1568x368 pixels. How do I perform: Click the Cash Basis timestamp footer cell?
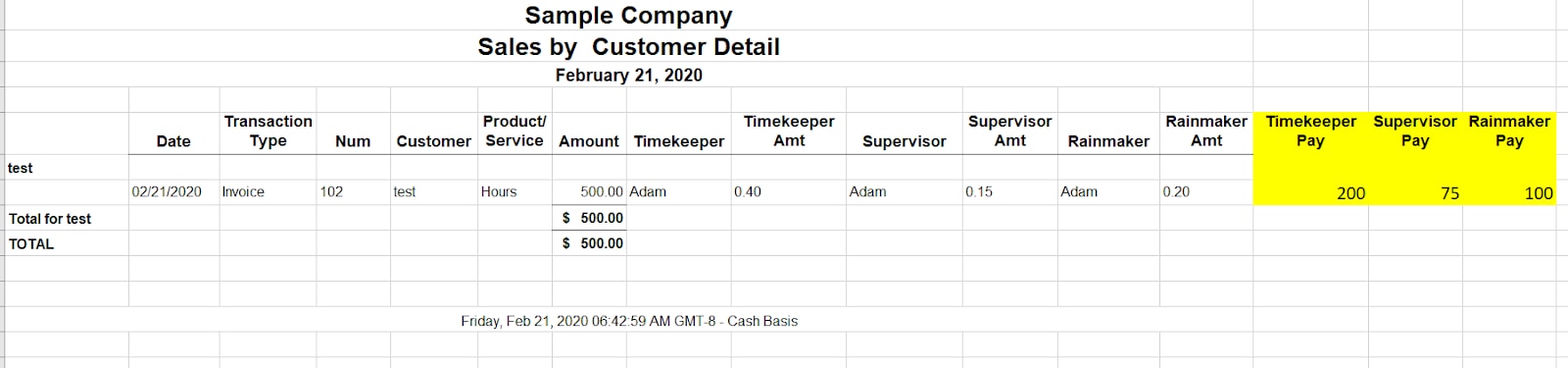coord(629,321)
